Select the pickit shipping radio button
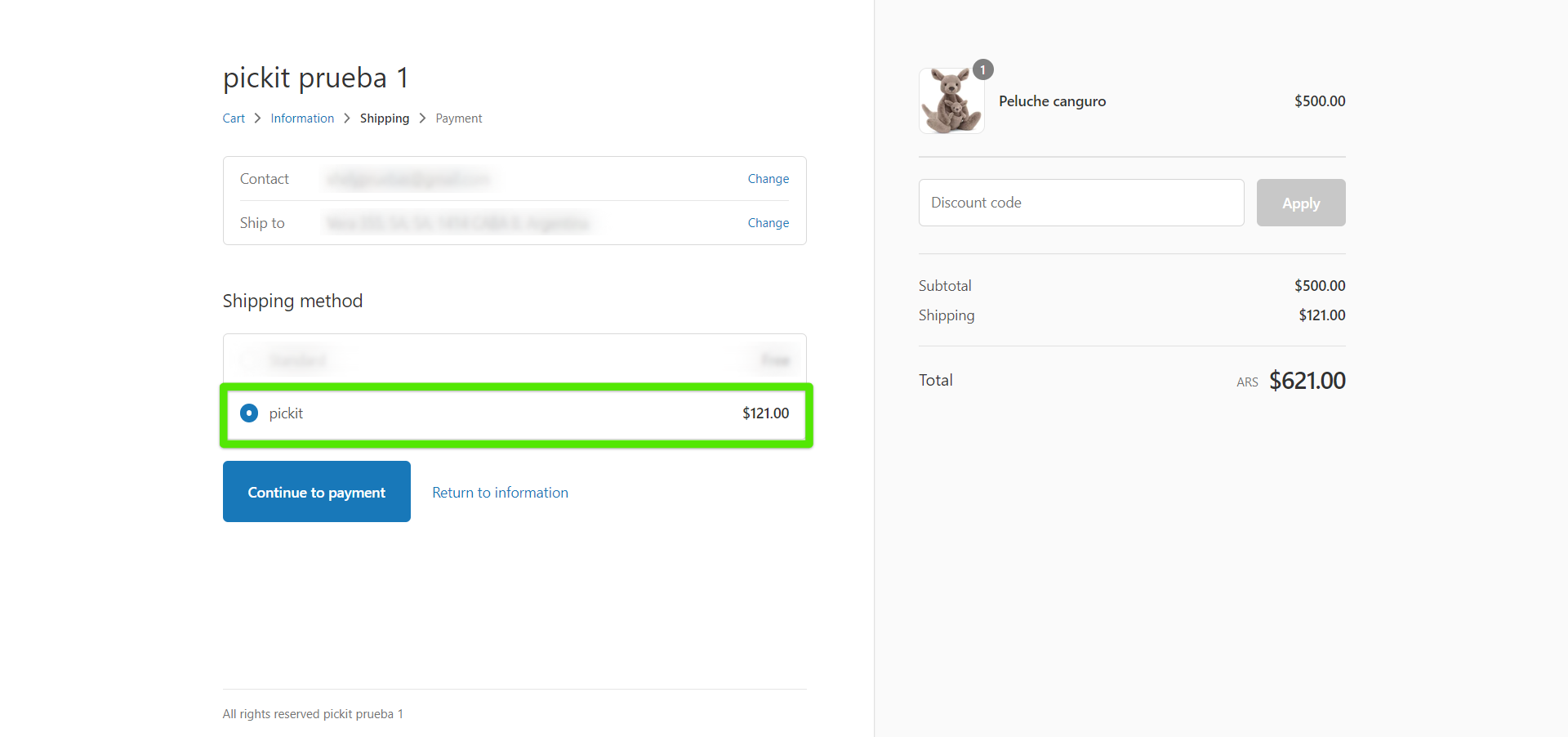The width and height of the screenshot is (1568, 737). pyautogui.click(x=249, y=413)
